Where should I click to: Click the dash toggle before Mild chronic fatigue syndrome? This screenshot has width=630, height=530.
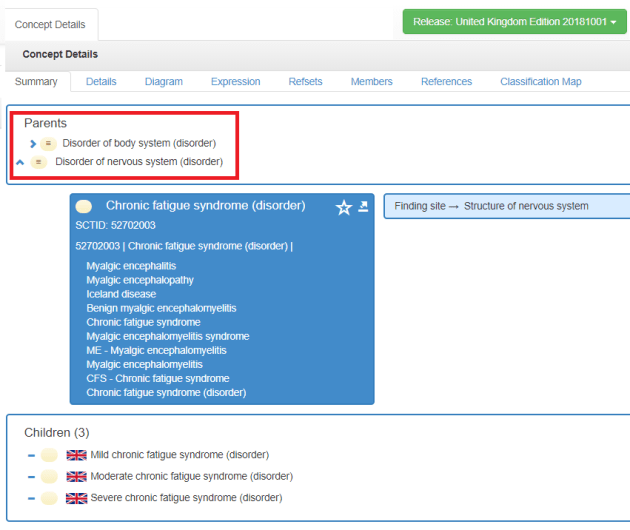(x=32, y=455)
